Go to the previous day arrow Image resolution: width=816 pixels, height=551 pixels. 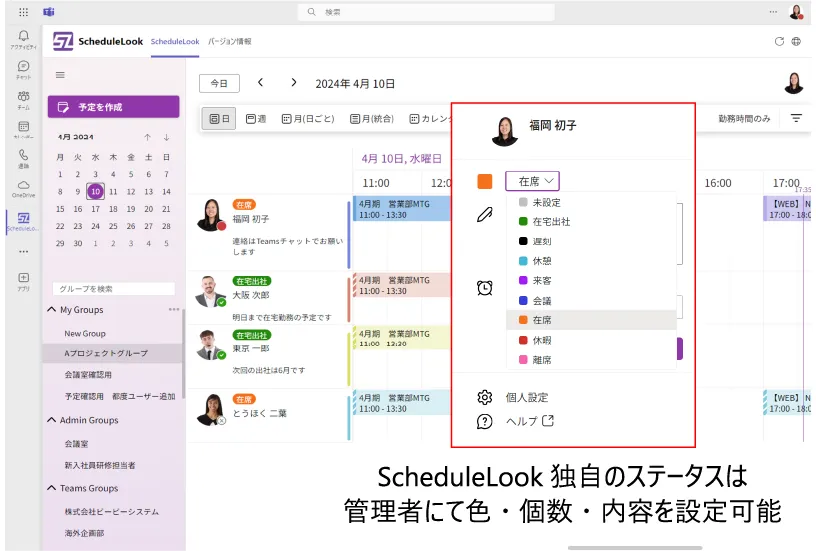pos(260,83)
